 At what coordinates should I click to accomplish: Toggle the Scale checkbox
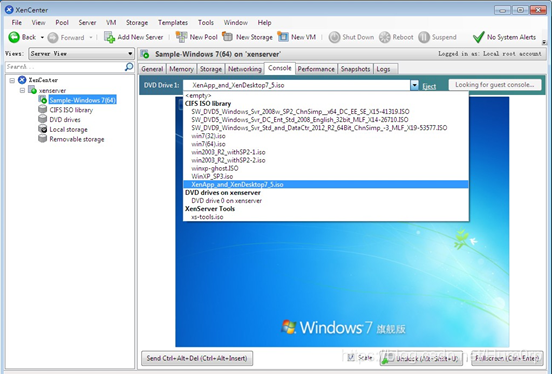(351, 358)
